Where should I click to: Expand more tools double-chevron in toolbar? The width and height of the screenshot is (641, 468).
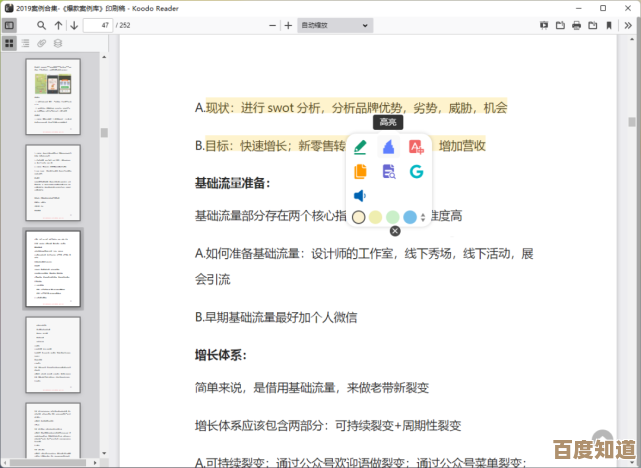pyautogui.click(x=628, y=25)
